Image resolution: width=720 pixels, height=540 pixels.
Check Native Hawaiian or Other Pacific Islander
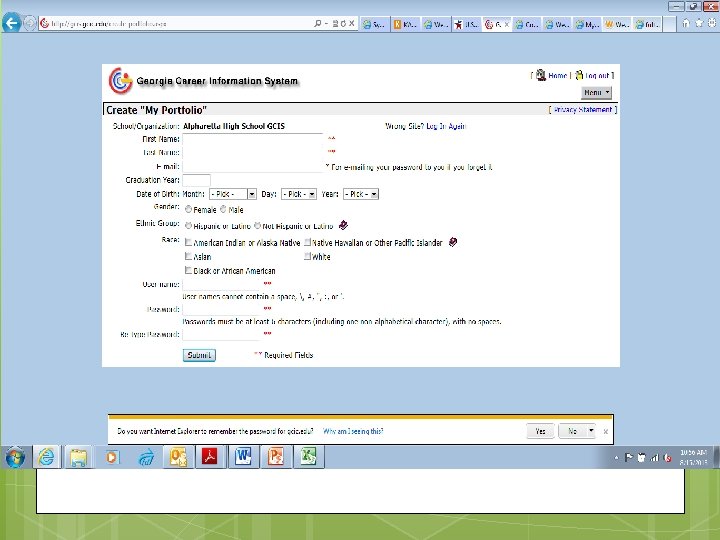click(308, 242)
